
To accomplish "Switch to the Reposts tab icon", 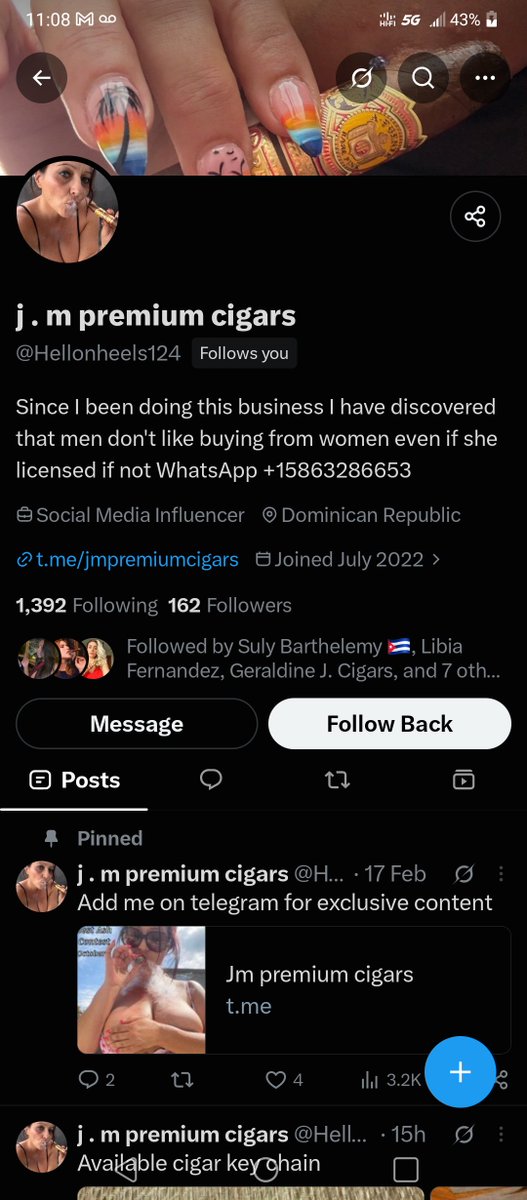I will click(337, 780).
